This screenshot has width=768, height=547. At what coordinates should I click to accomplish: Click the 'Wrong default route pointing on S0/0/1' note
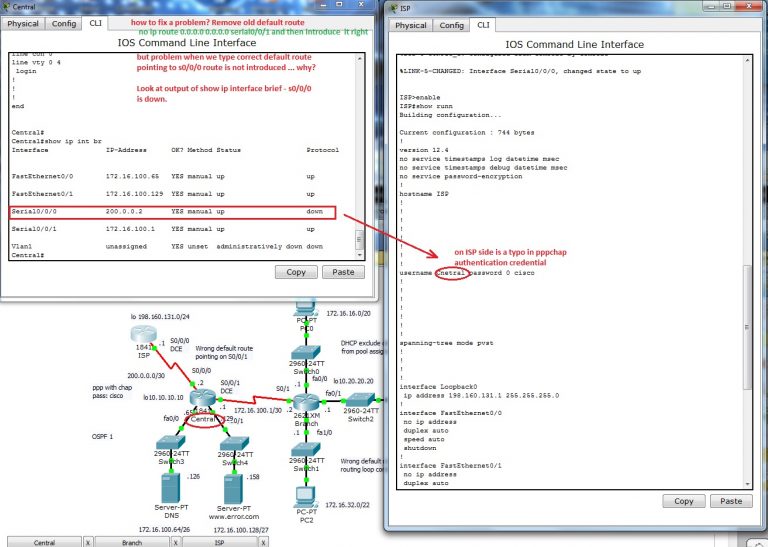click(224, 353)
